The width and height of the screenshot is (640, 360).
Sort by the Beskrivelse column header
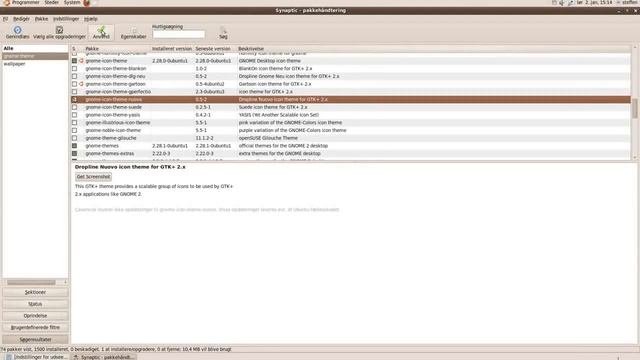(x=433, y=49)
